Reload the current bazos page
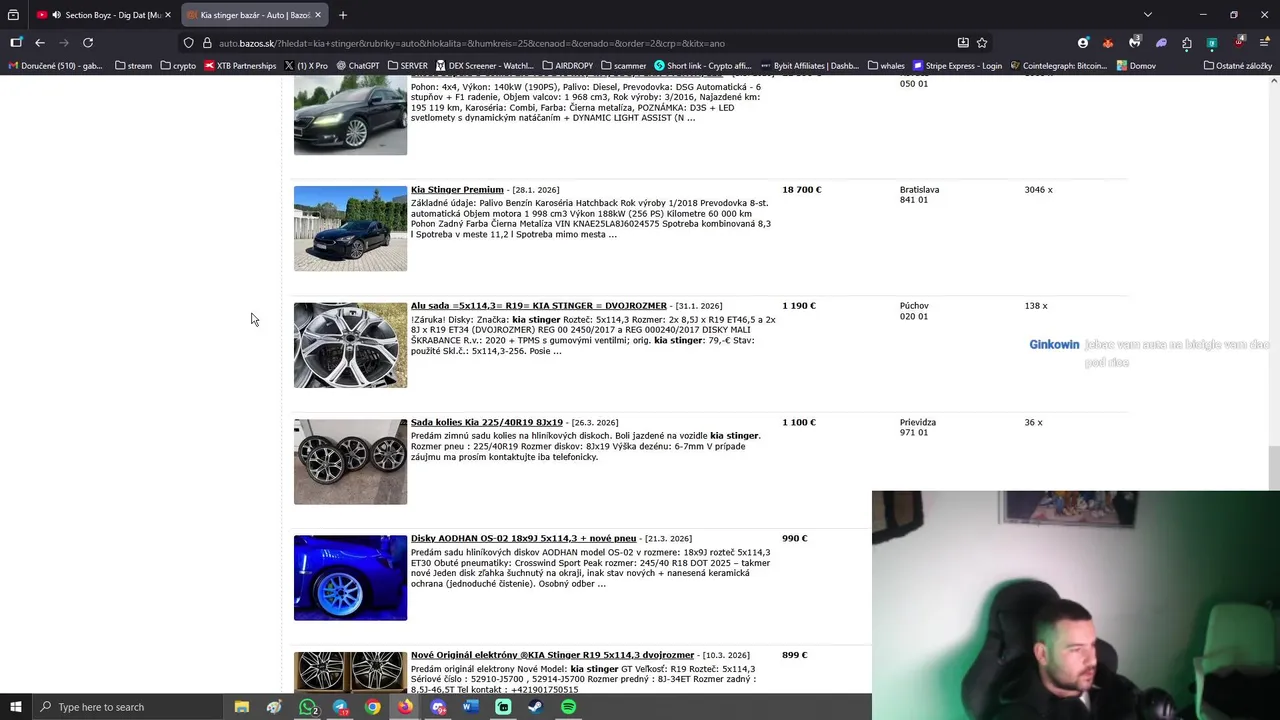1280x720 pixels. point(88,43)
